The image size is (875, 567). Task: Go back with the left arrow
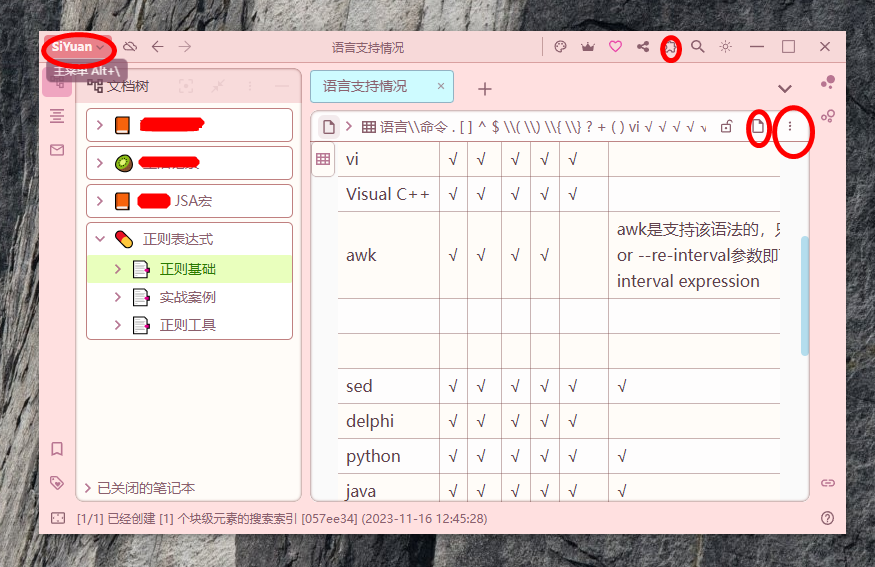pyautogui.click(x=157, y=47)
